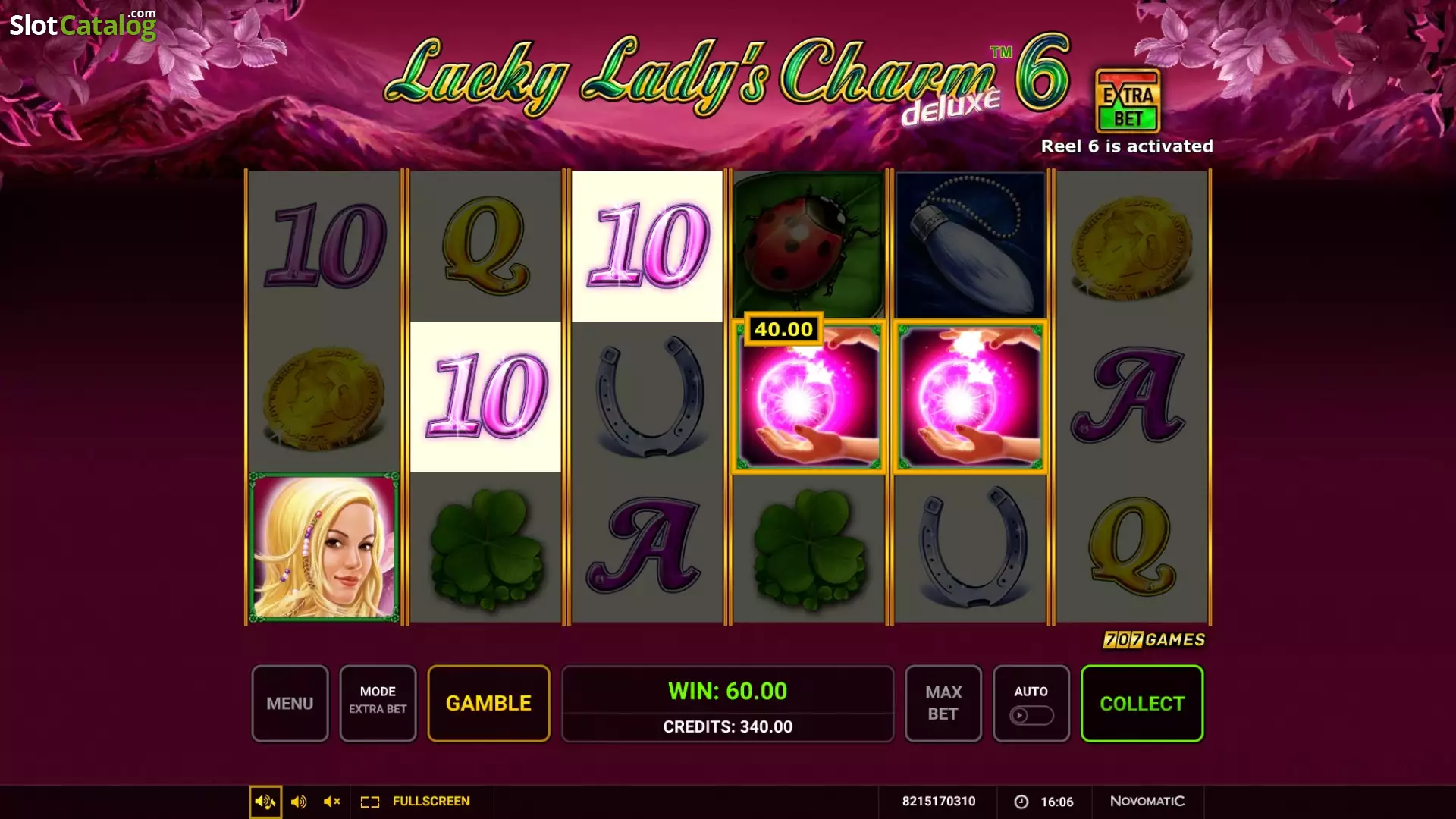Open the Menu panel
Viewport: 1456px width, 819px height.
290,703
